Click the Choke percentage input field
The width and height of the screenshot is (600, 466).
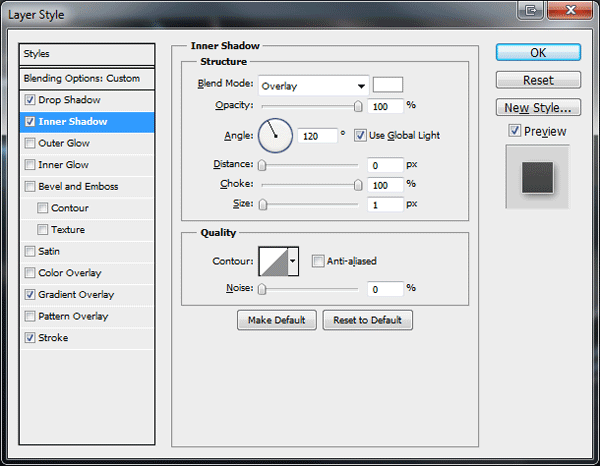pos(385,185)
